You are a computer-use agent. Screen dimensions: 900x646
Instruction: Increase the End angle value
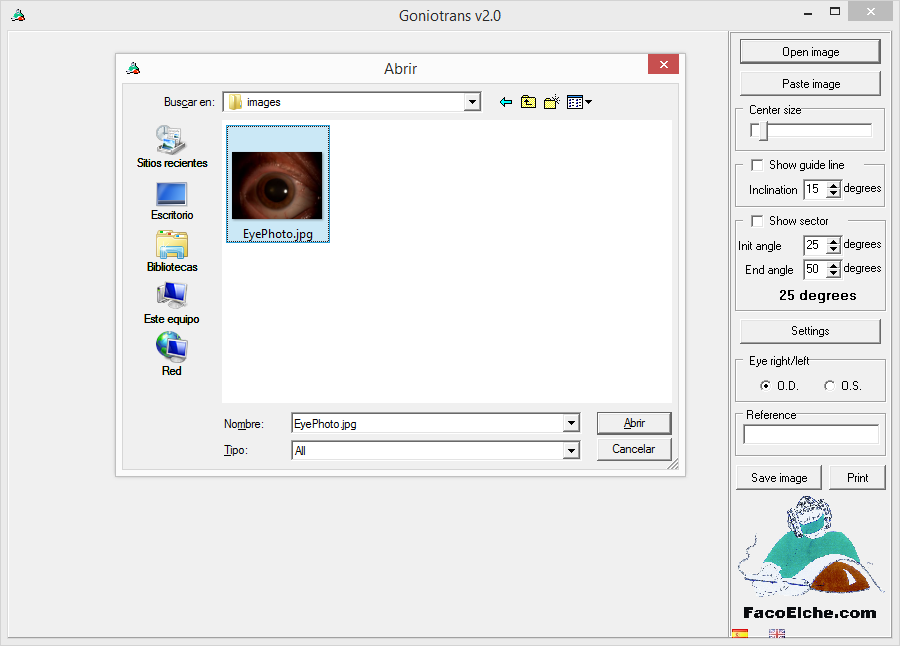[x=833, y=265]
